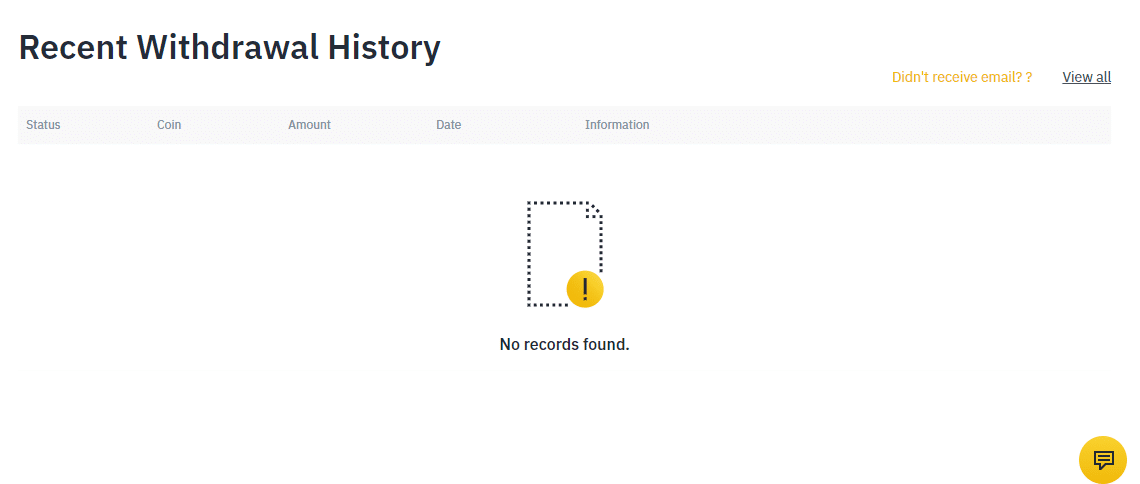Select the Amount column header

pos(309,125)
